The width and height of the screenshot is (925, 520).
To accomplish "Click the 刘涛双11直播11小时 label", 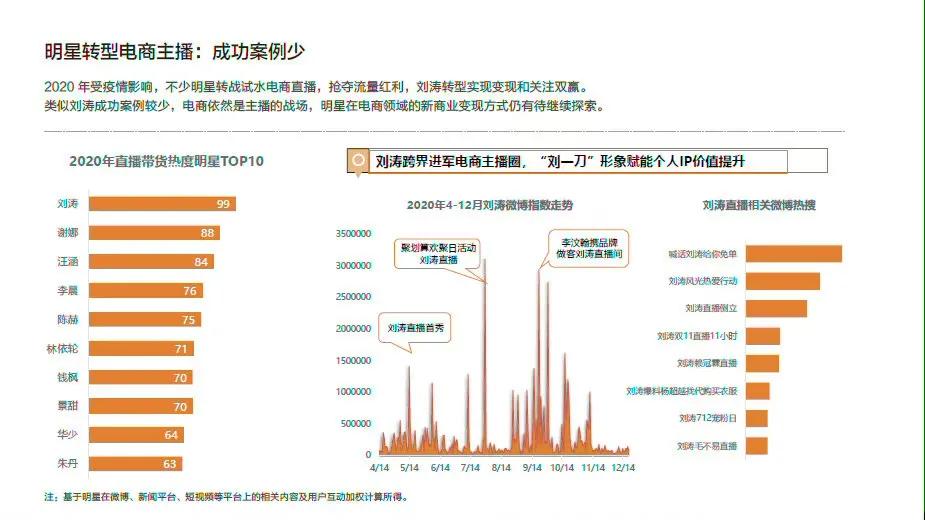I will point(697,336).
